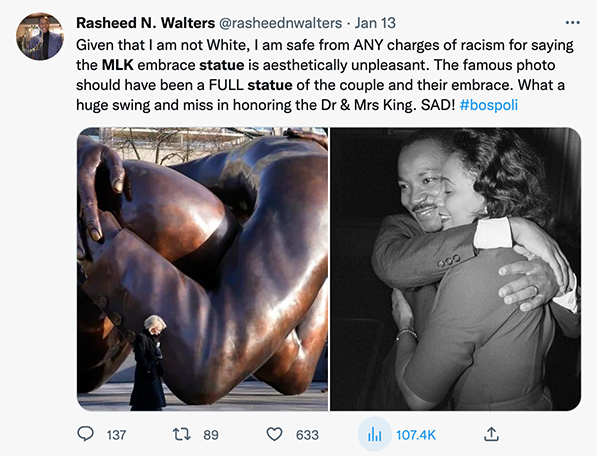The height and width of the screenshot is (456, 597).
Task: Open the three-dot more options menu
Action: (x=573, y=23)
